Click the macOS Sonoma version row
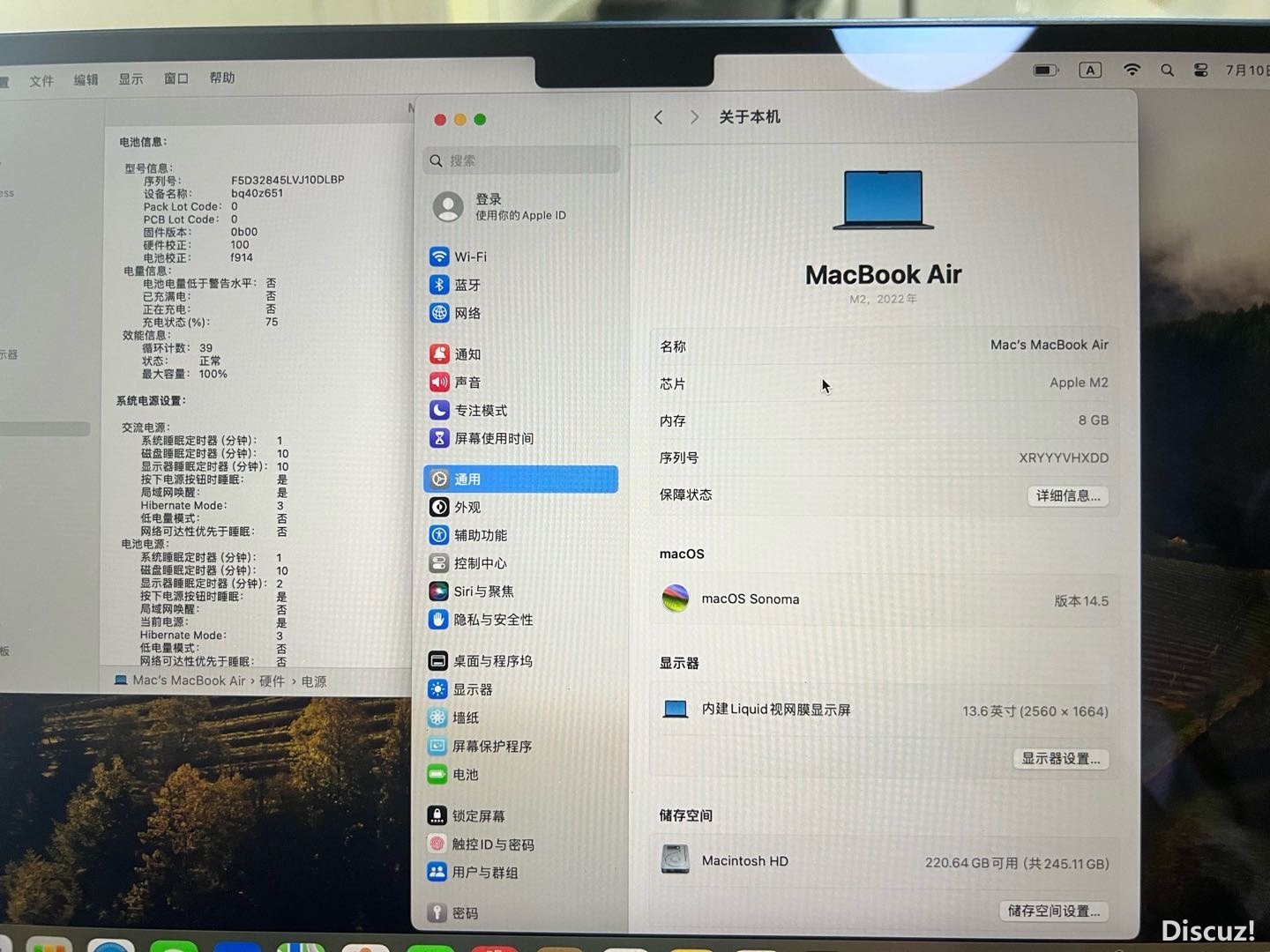The width and height of the screenshot is (1270, 952). (x=885, y=599)
